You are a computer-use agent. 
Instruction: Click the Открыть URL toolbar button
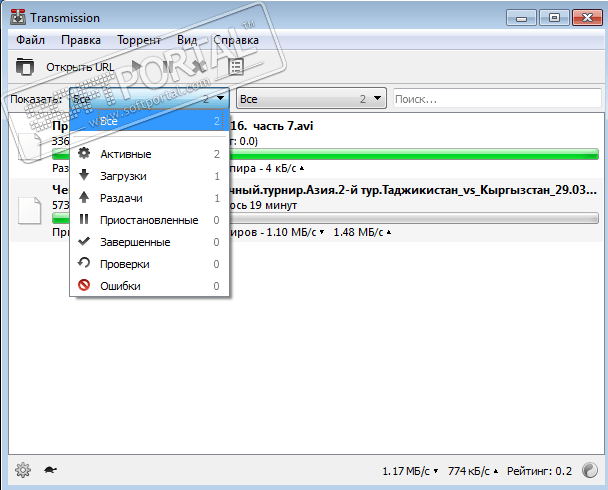[80, 67]
